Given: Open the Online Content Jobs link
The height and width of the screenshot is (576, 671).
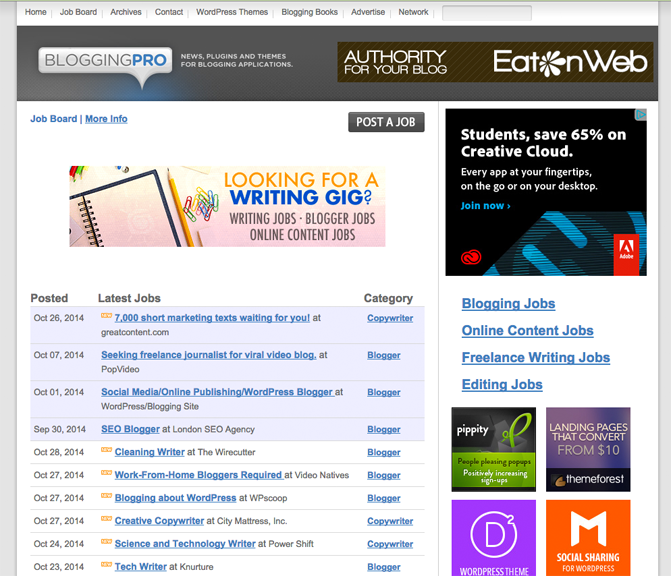Looking at the screenshot, I should 528,330.
